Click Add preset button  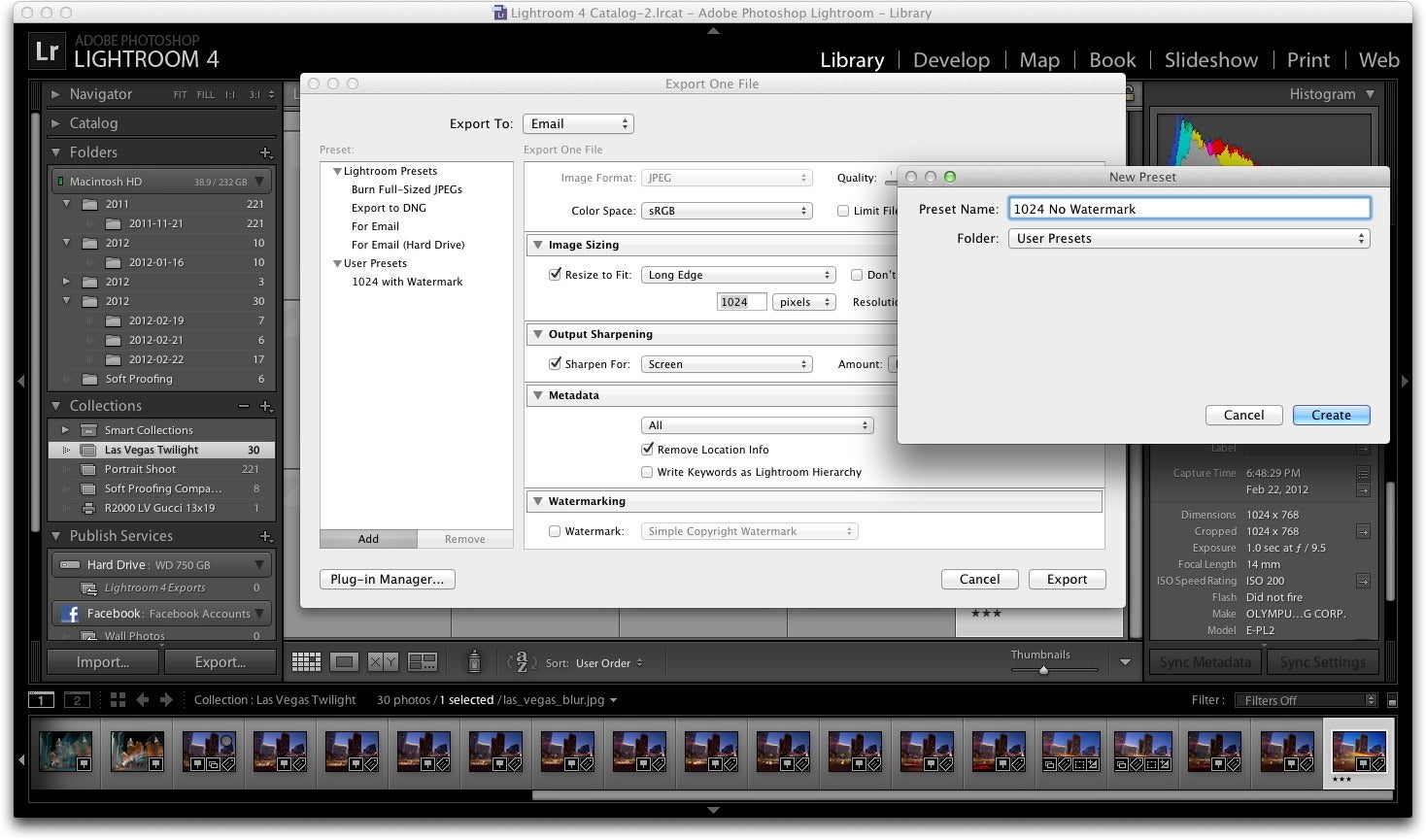(x=368, y=539)
